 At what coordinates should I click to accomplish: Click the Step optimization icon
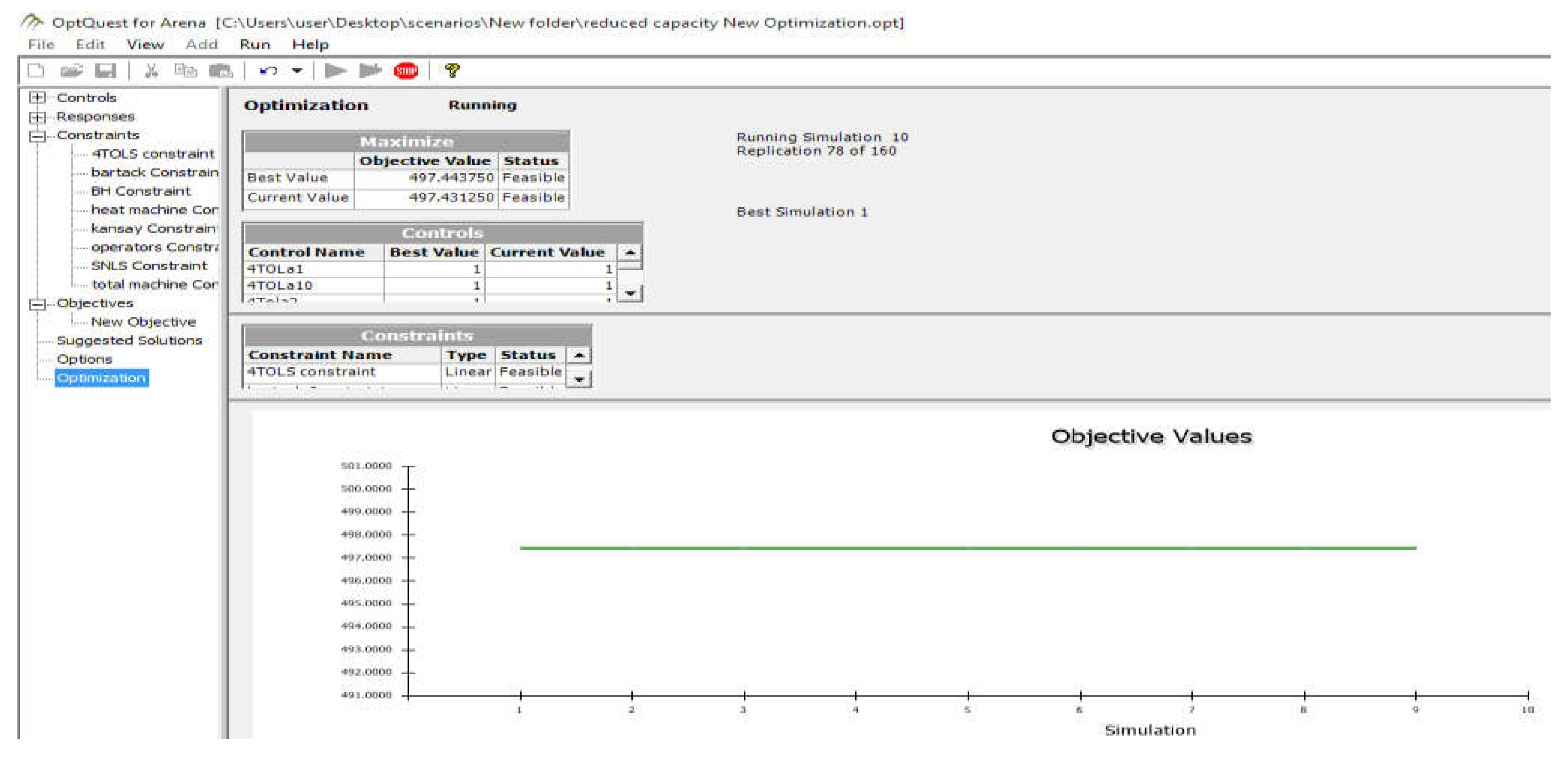(370, 71)
